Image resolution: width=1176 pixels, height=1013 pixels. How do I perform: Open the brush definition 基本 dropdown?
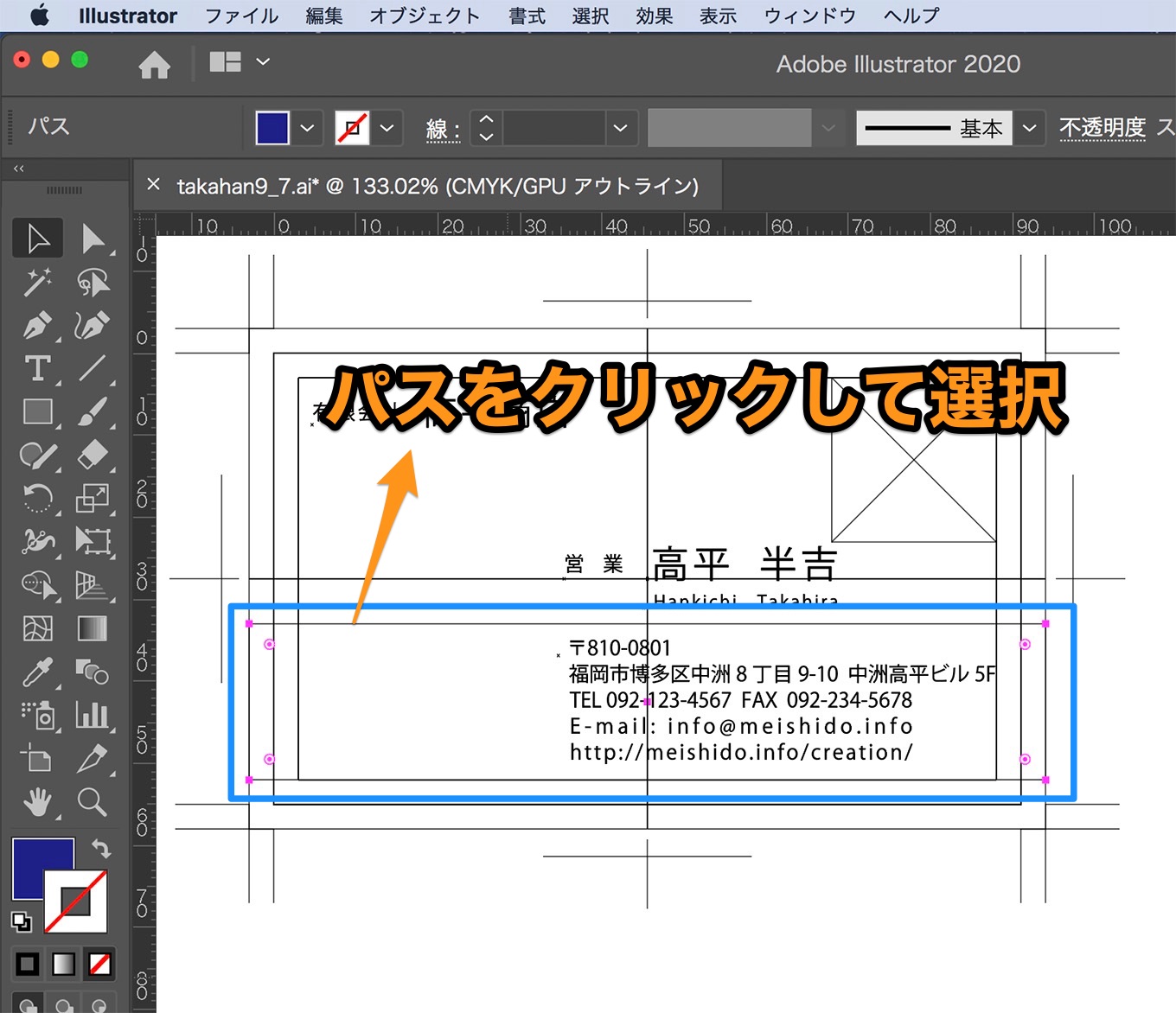[1029, 128]
